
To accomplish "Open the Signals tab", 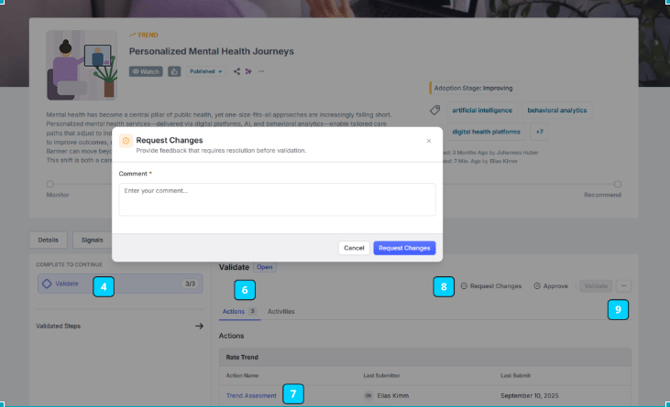I will click(x=92, y=240).
